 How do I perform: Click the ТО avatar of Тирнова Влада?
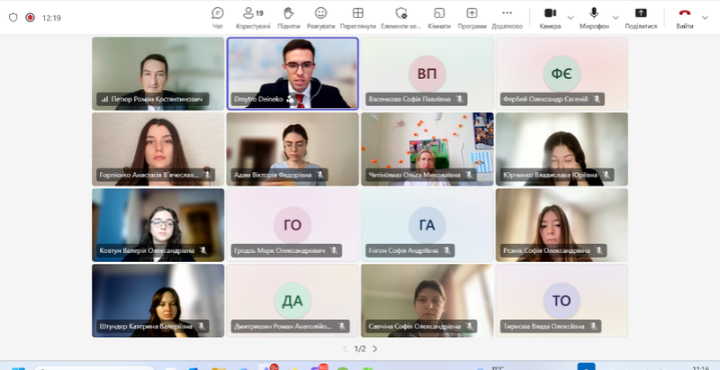(x=562, y=301)
